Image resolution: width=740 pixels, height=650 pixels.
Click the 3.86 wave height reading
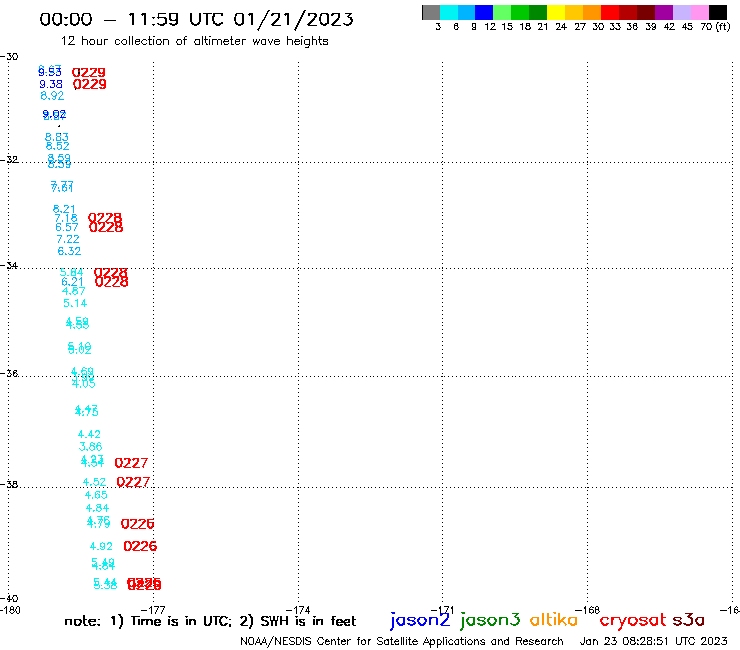click(x=90, y=447)
